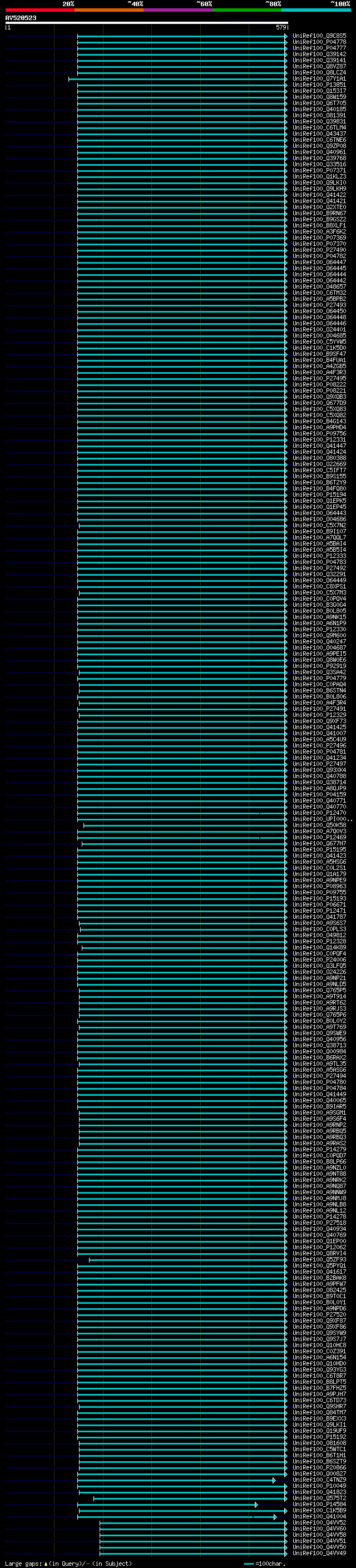The width and height of the screenshot is (356, 1568).
Task: Select hit label UniRef100_A9T914
Action: 319,996
